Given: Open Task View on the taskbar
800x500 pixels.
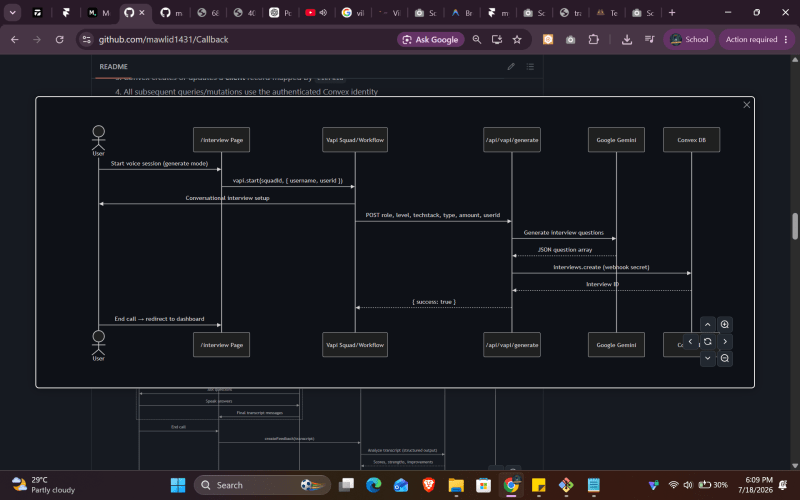Looking at the screenshot, I should coord(346,485).
